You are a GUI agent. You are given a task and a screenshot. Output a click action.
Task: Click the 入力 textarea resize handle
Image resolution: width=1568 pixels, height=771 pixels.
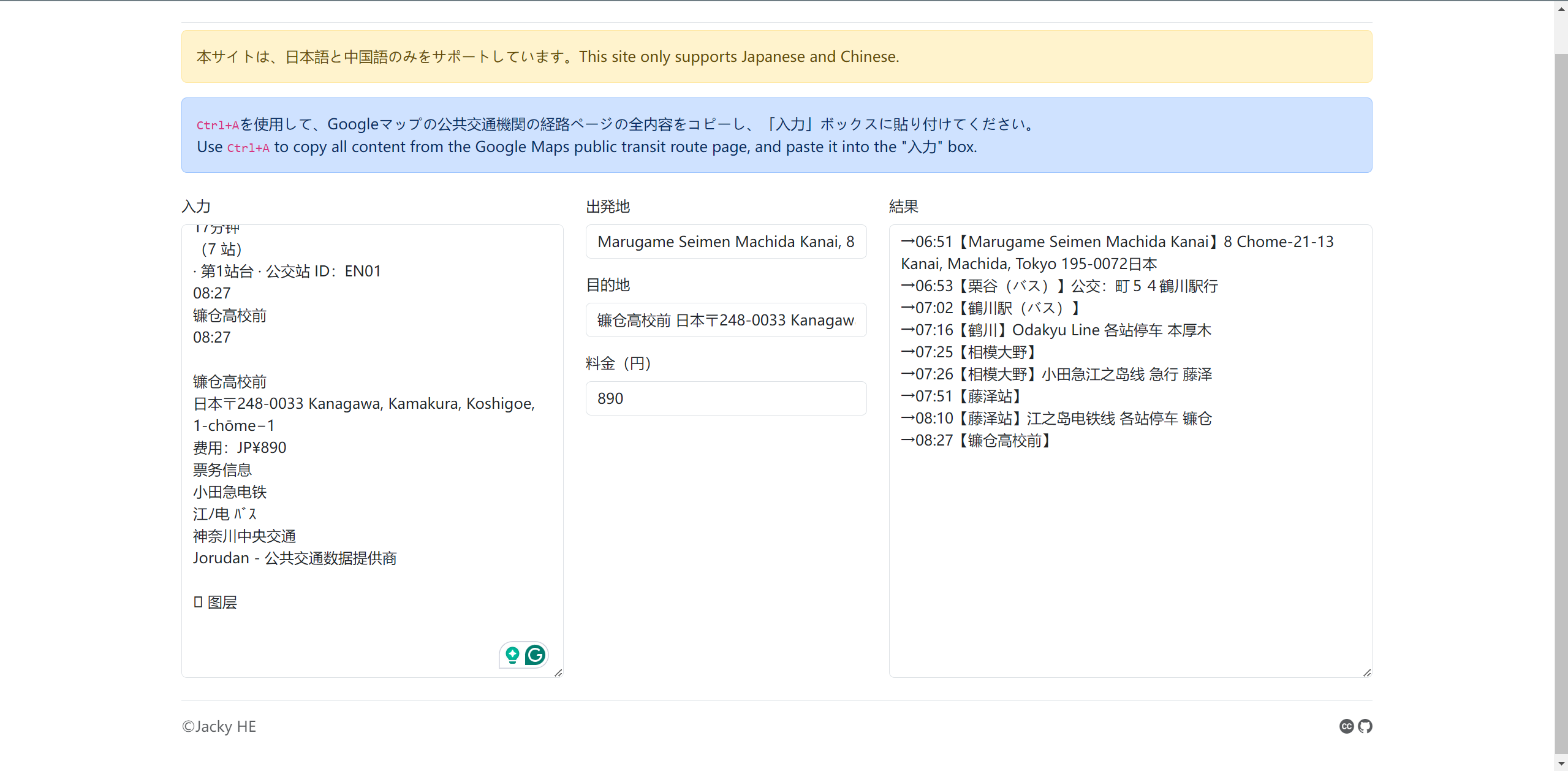pyautogui.click(x=558, y=672)
